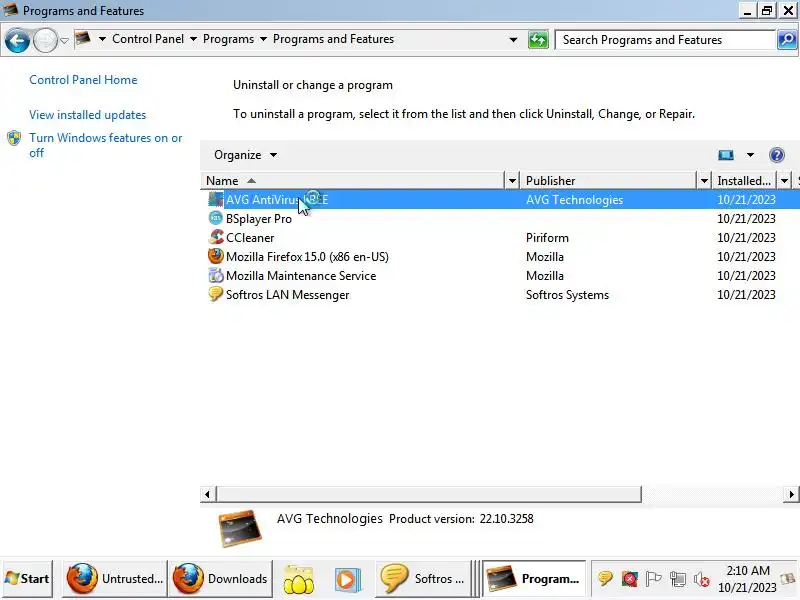Open the Installed On column filter dropdown

point(784,181)
